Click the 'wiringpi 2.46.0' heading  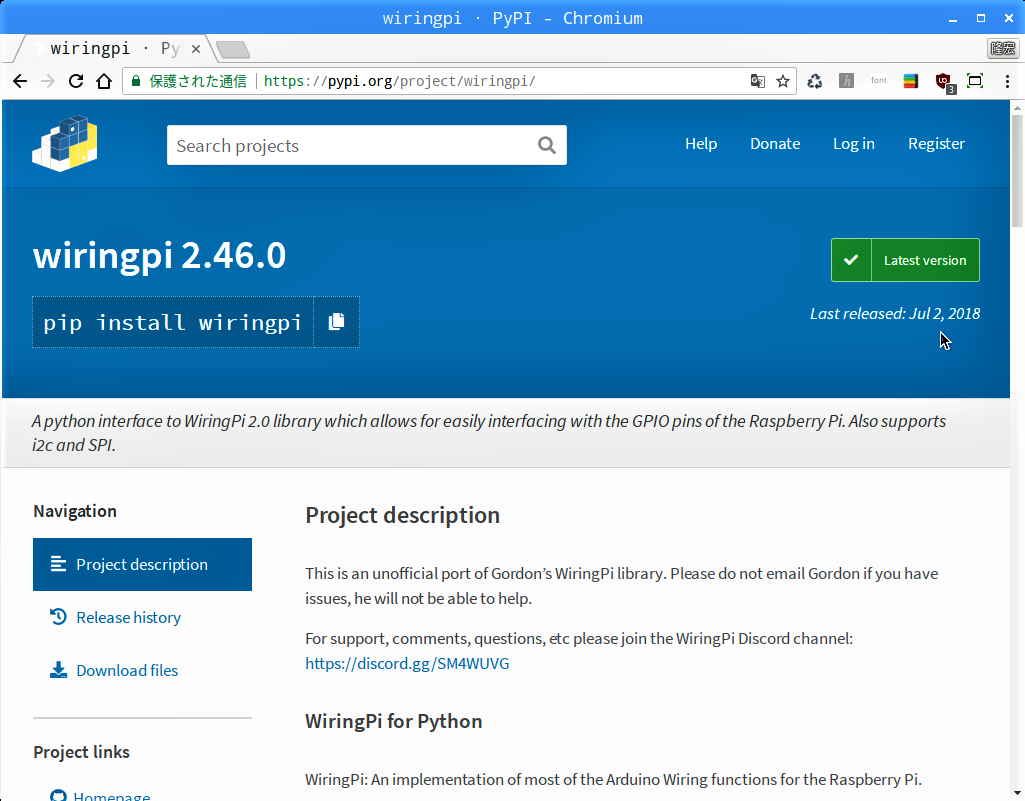[x=160, y=255]
